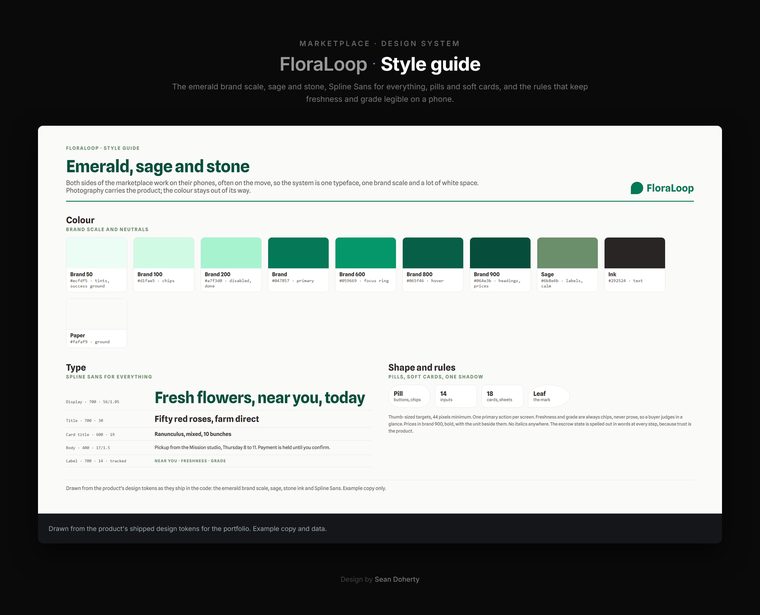Click the 'Colour' section heading
Viewport: 760px width, 615px height.
pos(80,220)
